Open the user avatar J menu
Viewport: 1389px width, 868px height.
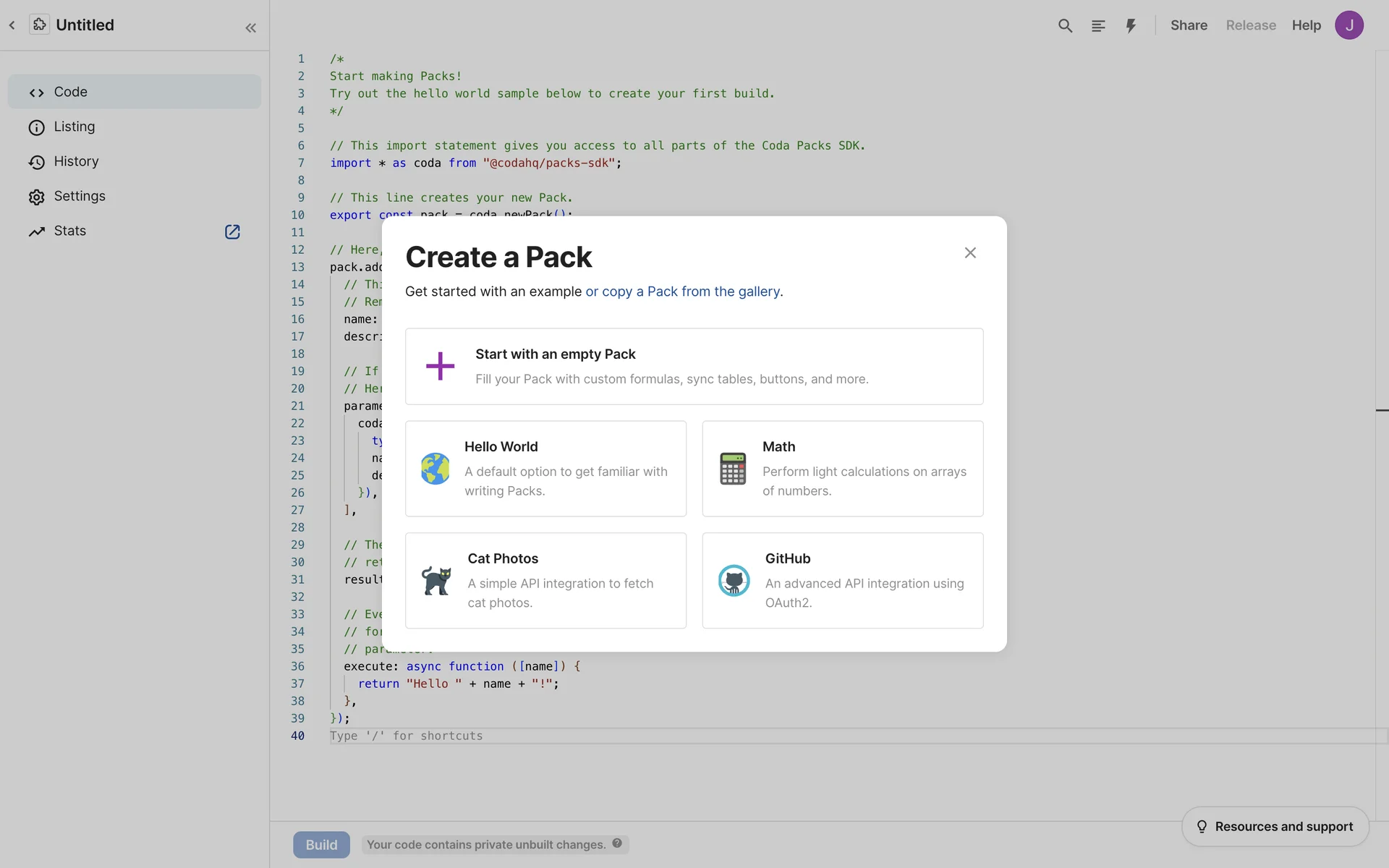(x=1348, y=25)
